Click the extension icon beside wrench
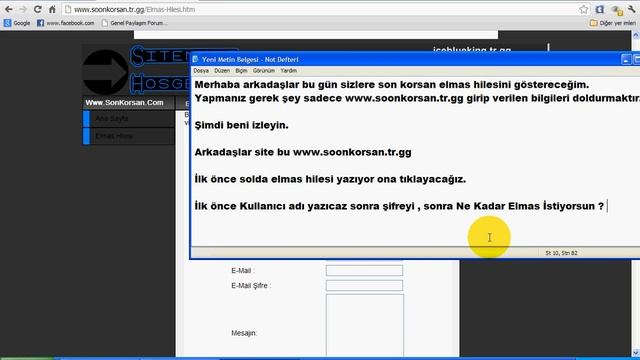Screen dimensions: 640x360 pos(616,10)
